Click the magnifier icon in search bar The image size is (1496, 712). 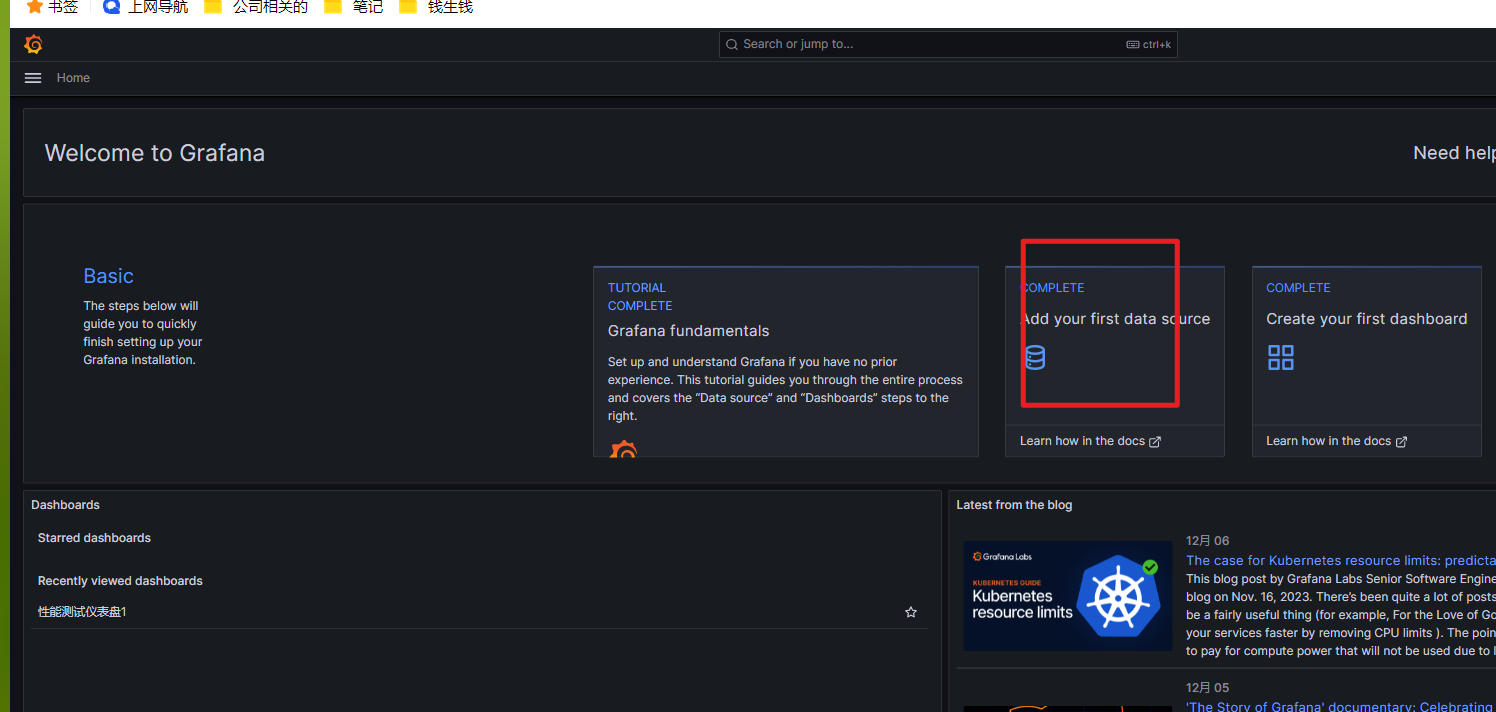(x=732, y=44)
